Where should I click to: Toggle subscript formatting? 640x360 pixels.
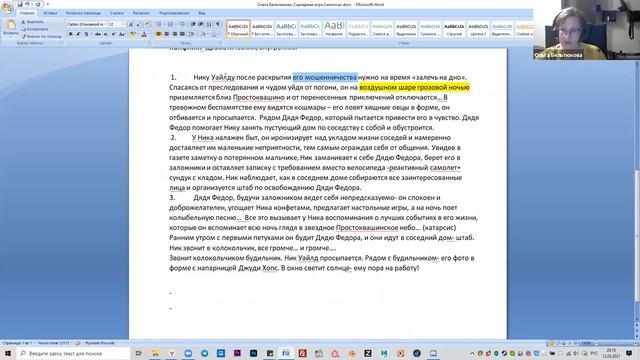(x=106, y=34)
